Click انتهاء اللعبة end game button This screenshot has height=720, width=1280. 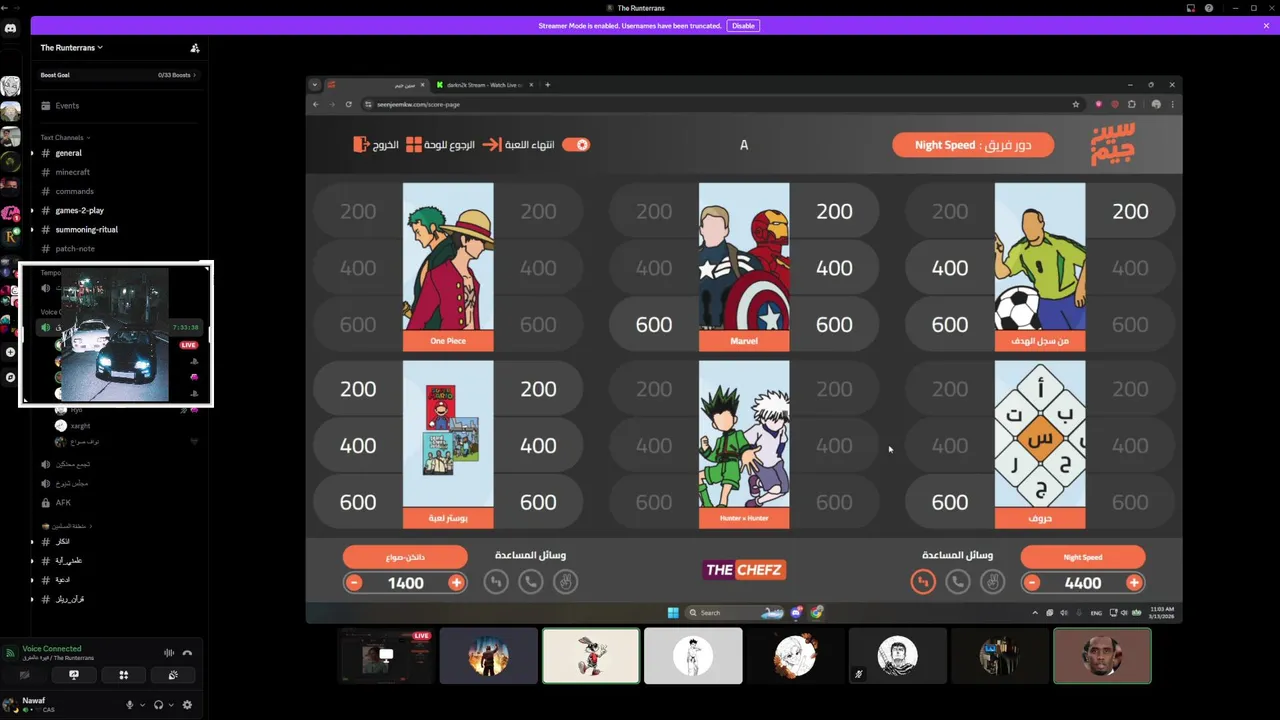(520, 145)
